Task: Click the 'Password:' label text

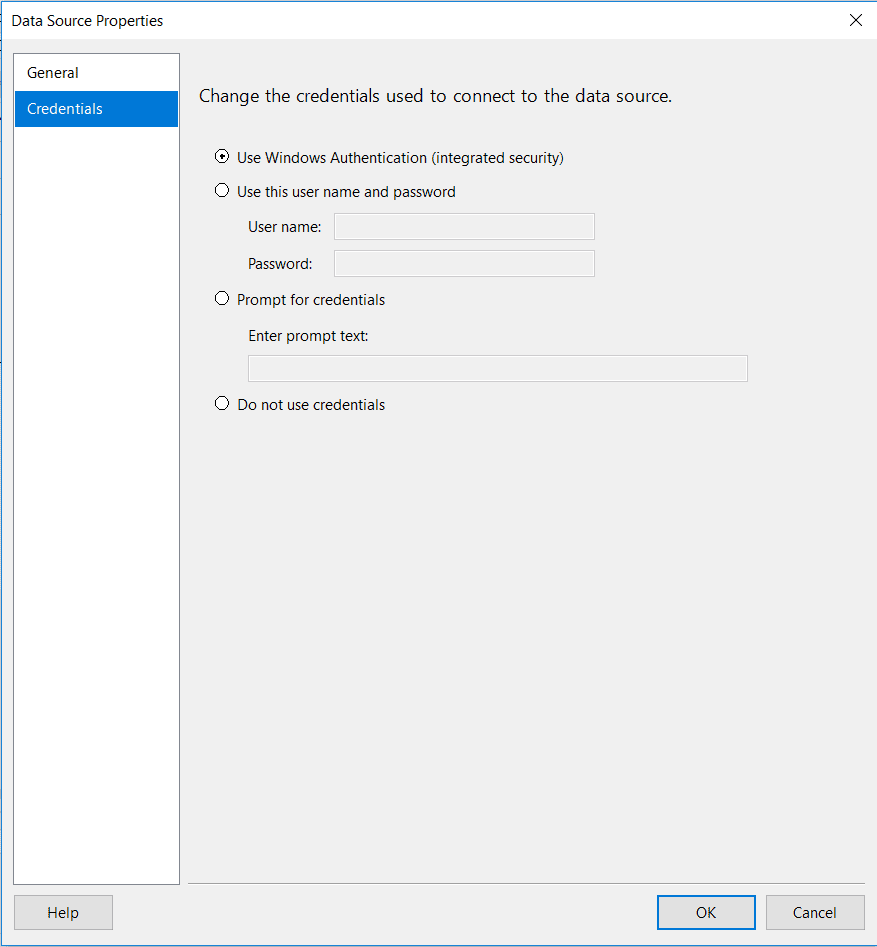Action: click(x=280, y=264)
